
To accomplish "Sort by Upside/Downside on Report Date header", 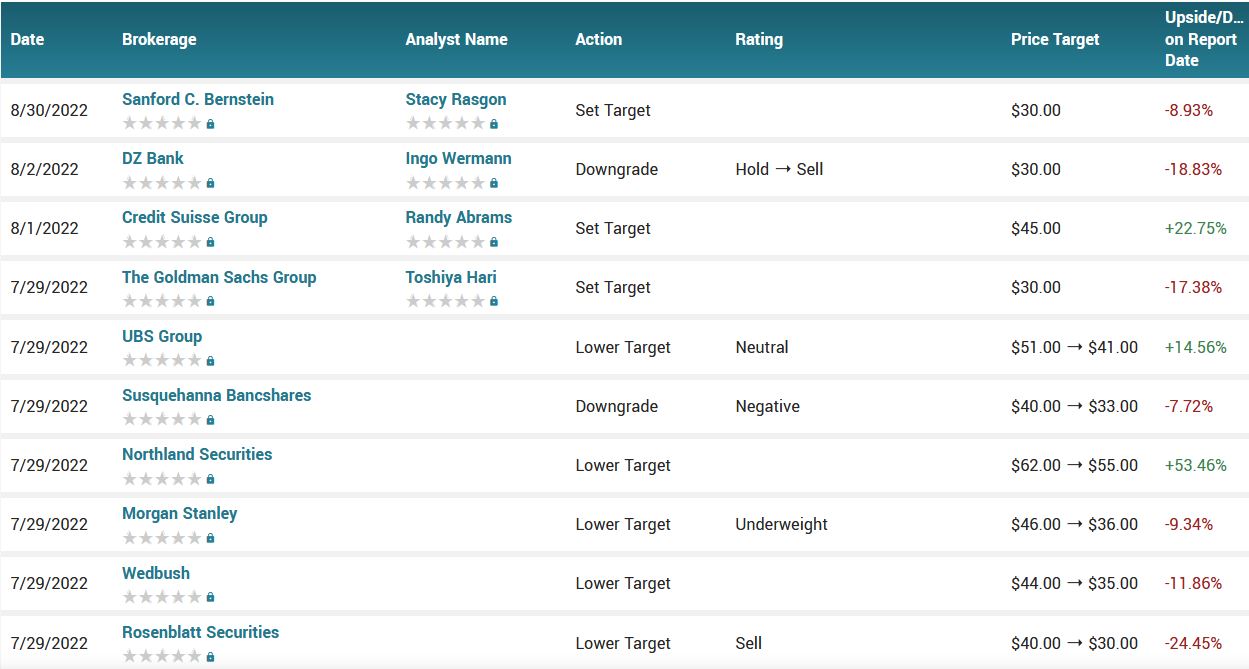I will tap(1204, 39).
